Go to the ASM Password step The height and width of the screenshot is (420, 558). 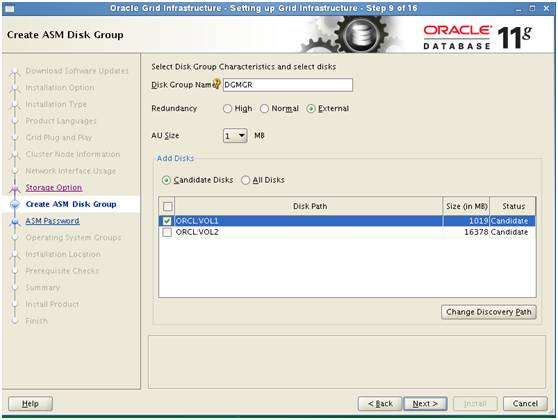tap(52, 221)
